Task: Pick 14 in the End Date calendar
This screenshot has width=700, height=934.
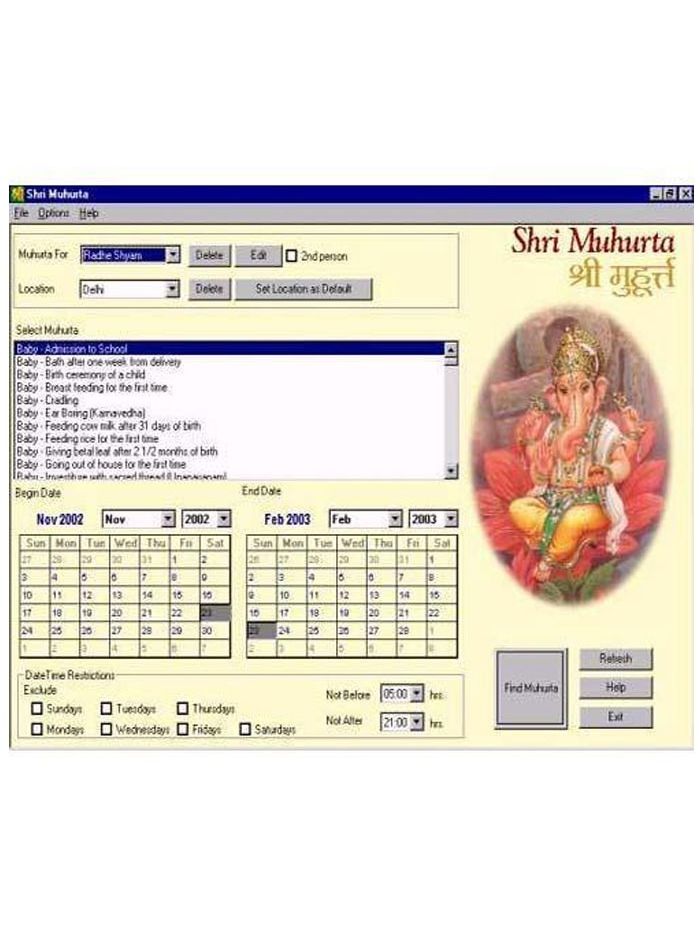Action: coord(412,595)
